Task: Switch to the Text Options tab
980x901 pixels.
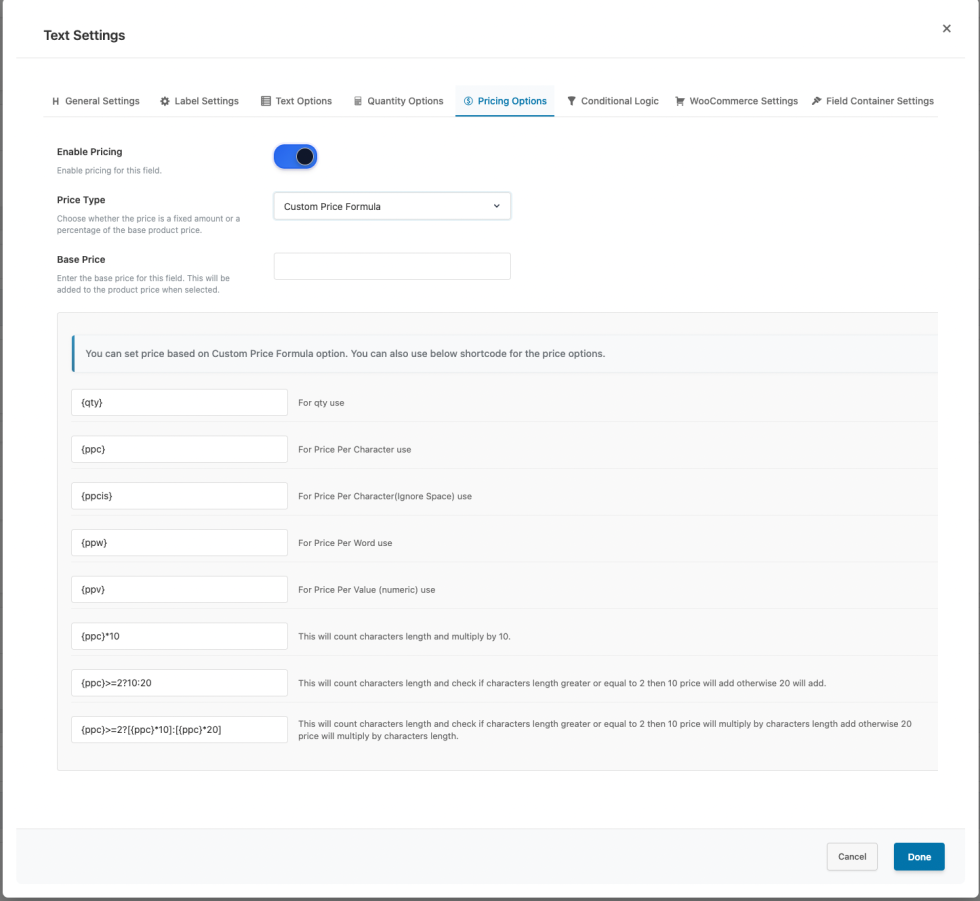Action: coord(296,101)
